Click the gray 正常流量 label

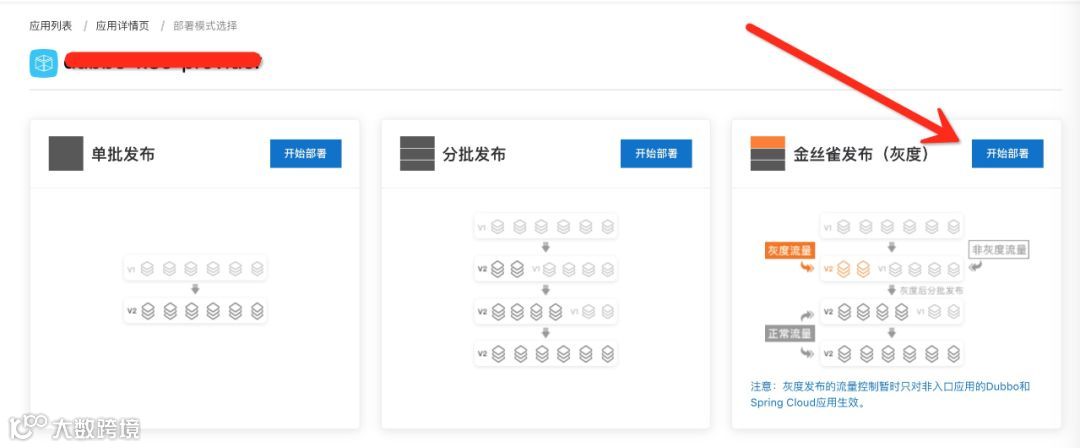coord(790,334)
